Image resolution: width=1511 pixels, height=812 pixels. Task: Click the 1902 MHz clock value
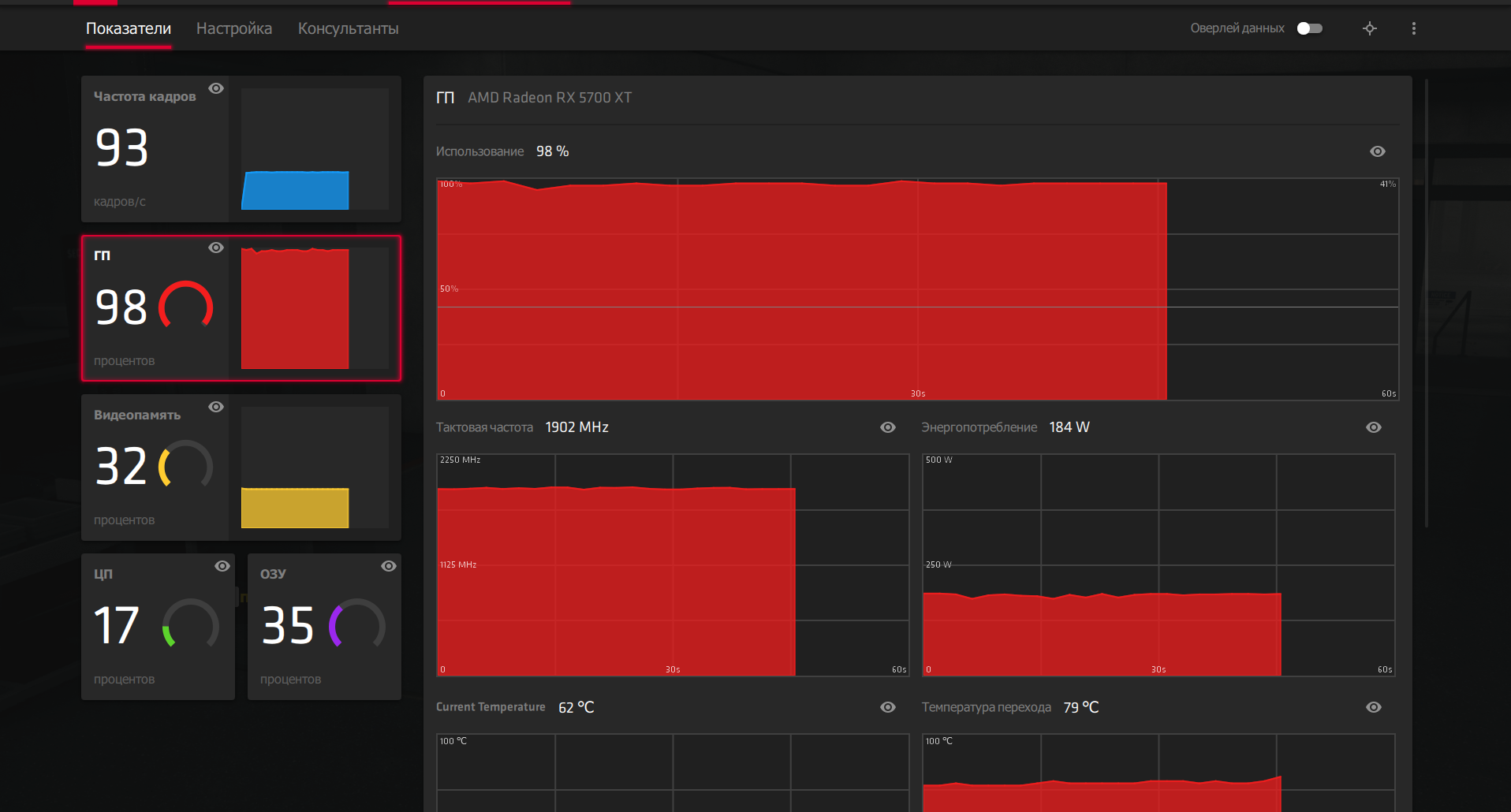tap(577, 427)
